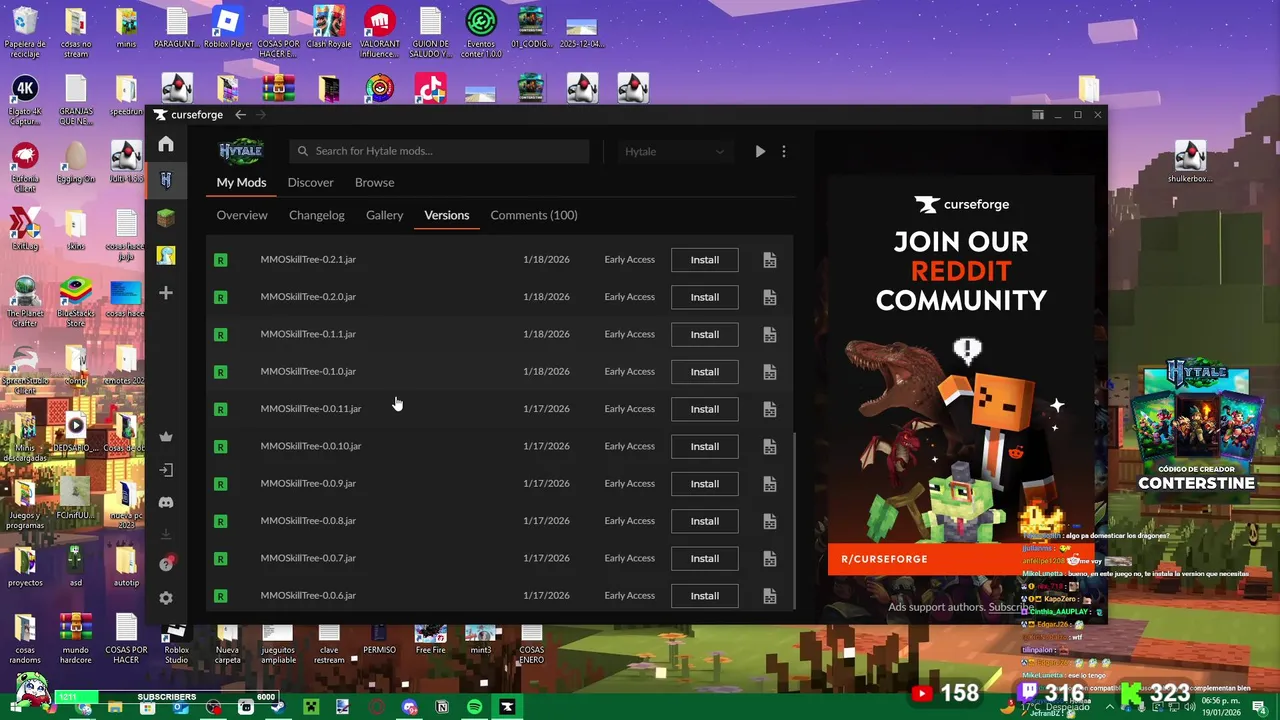The image size is (1280, 720).
Task: Open the Discord icon in CurseForge sidebar
Action: point(166,503)
